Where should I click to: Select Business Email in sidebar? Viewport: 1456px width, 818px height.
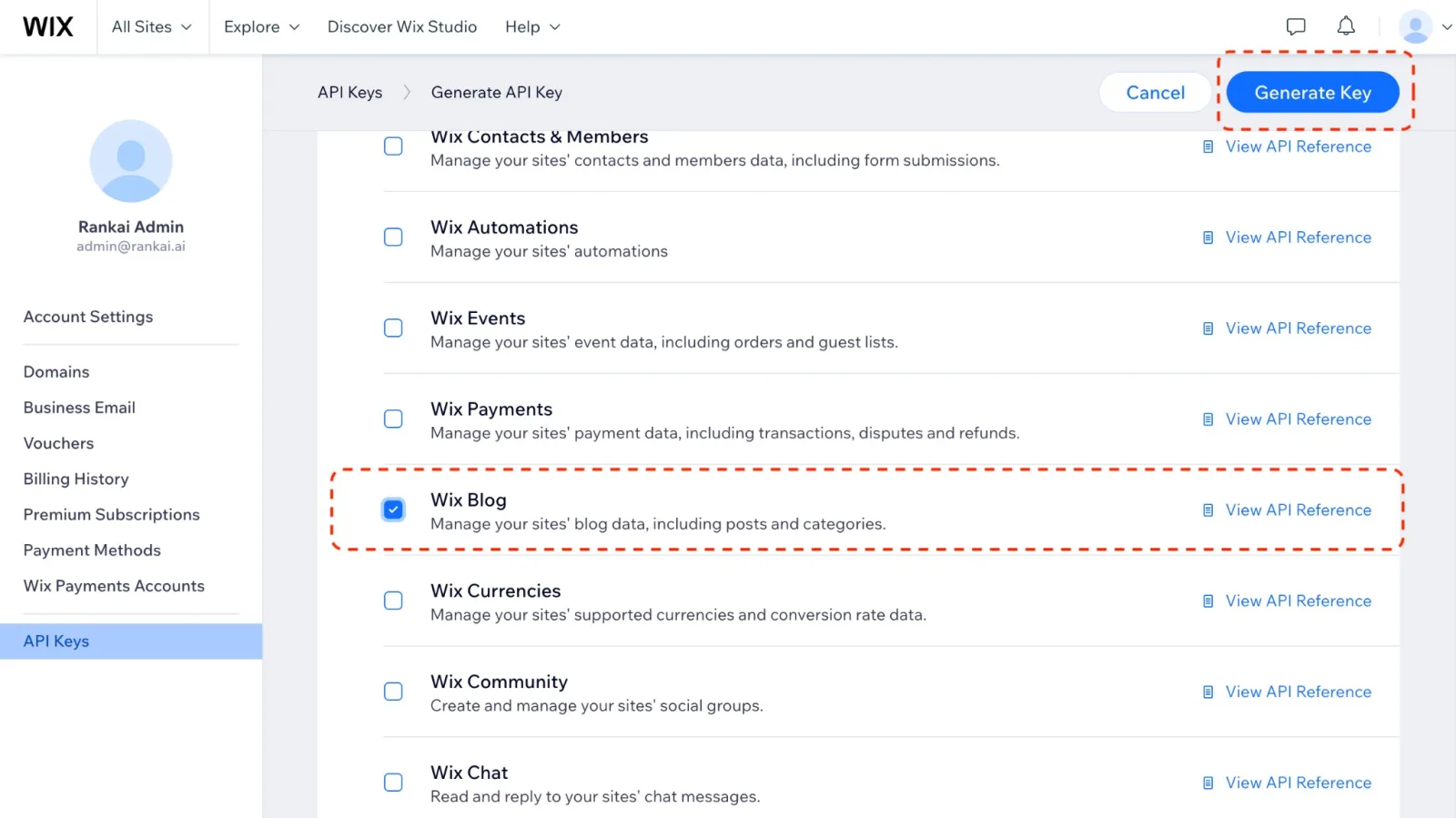pos(79,408)
